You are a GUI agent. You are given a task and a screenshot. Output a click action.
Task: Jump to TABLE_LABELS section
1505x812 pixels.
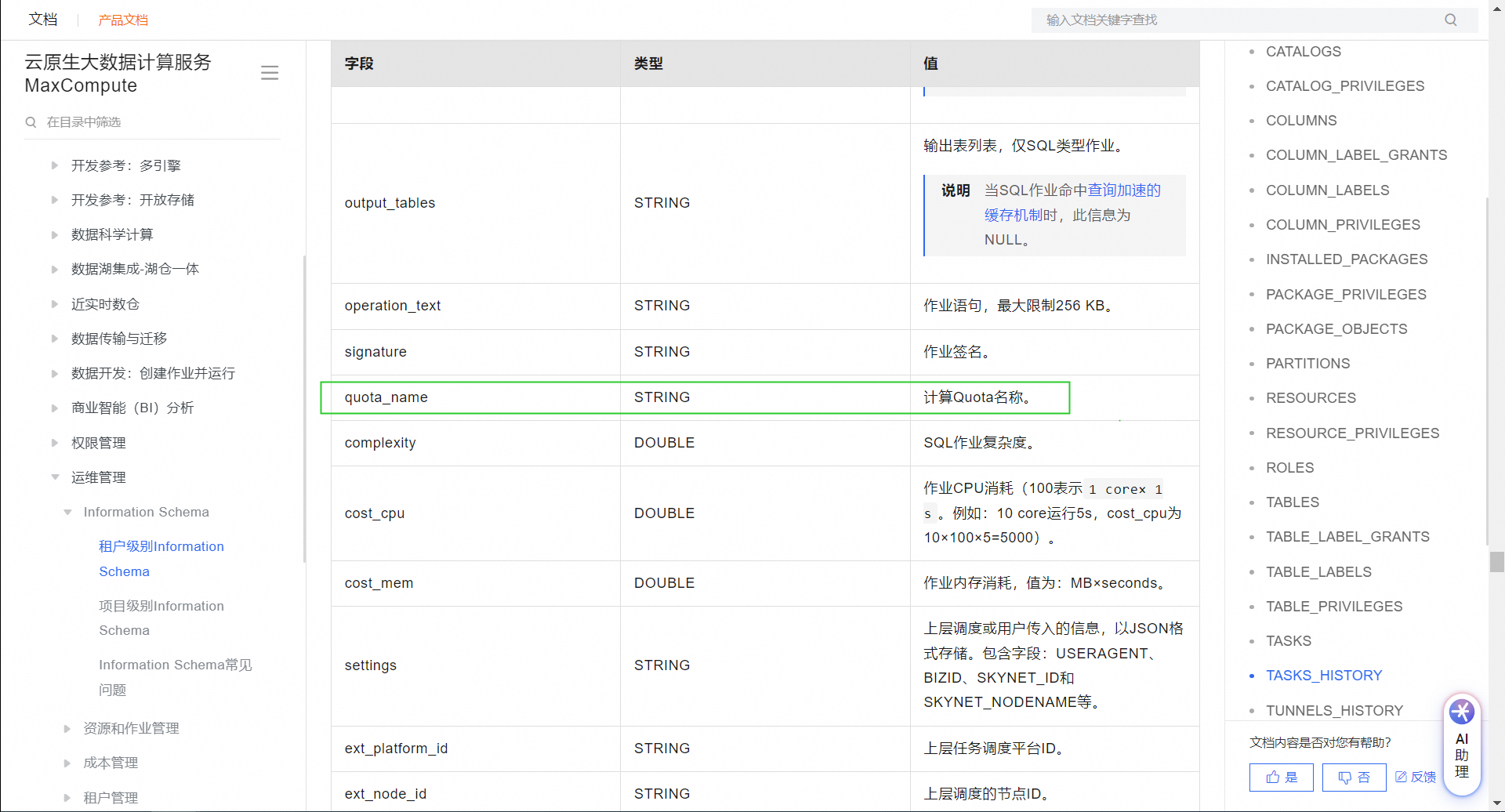click(x=1318, y=572)
